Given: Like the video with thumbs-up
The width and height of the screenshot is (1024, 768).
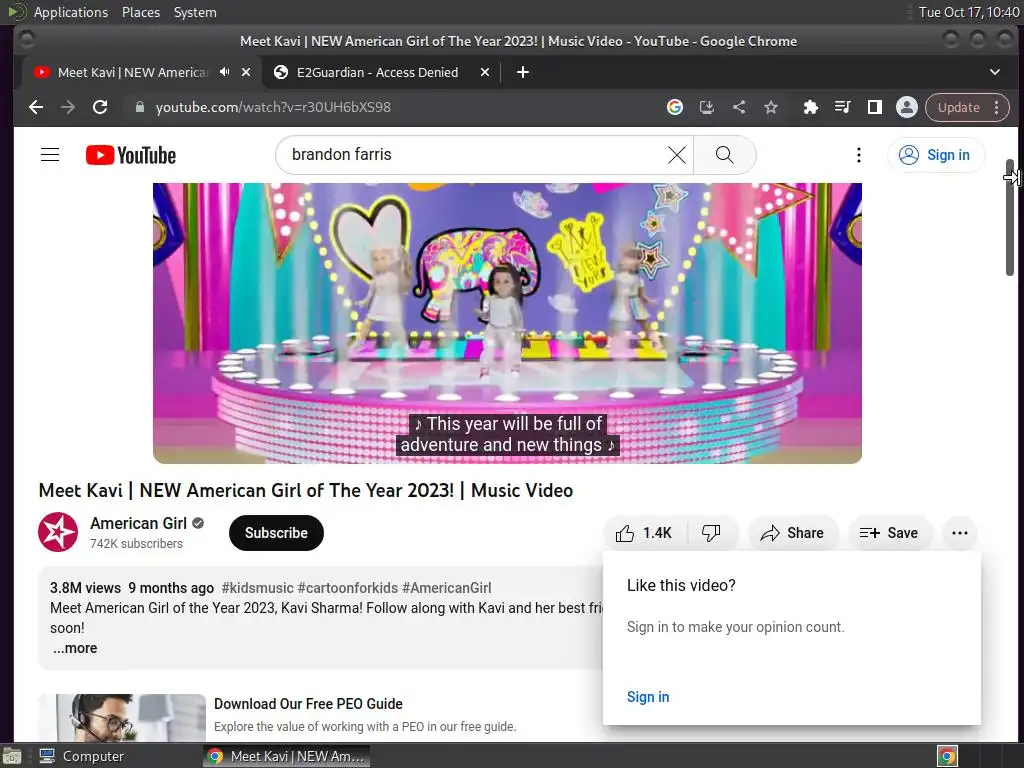Looking at the screenshot, I should tap(643, 533).
